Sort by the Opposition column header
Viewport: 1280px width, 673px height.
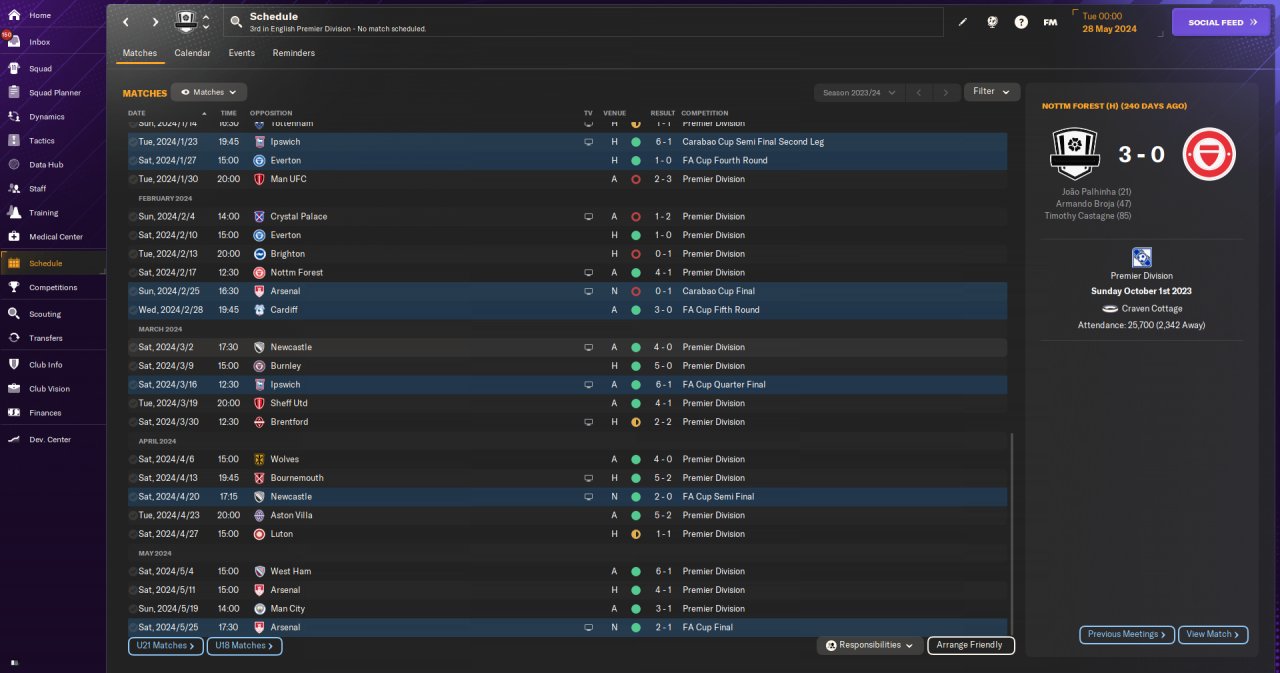point(271,113)
